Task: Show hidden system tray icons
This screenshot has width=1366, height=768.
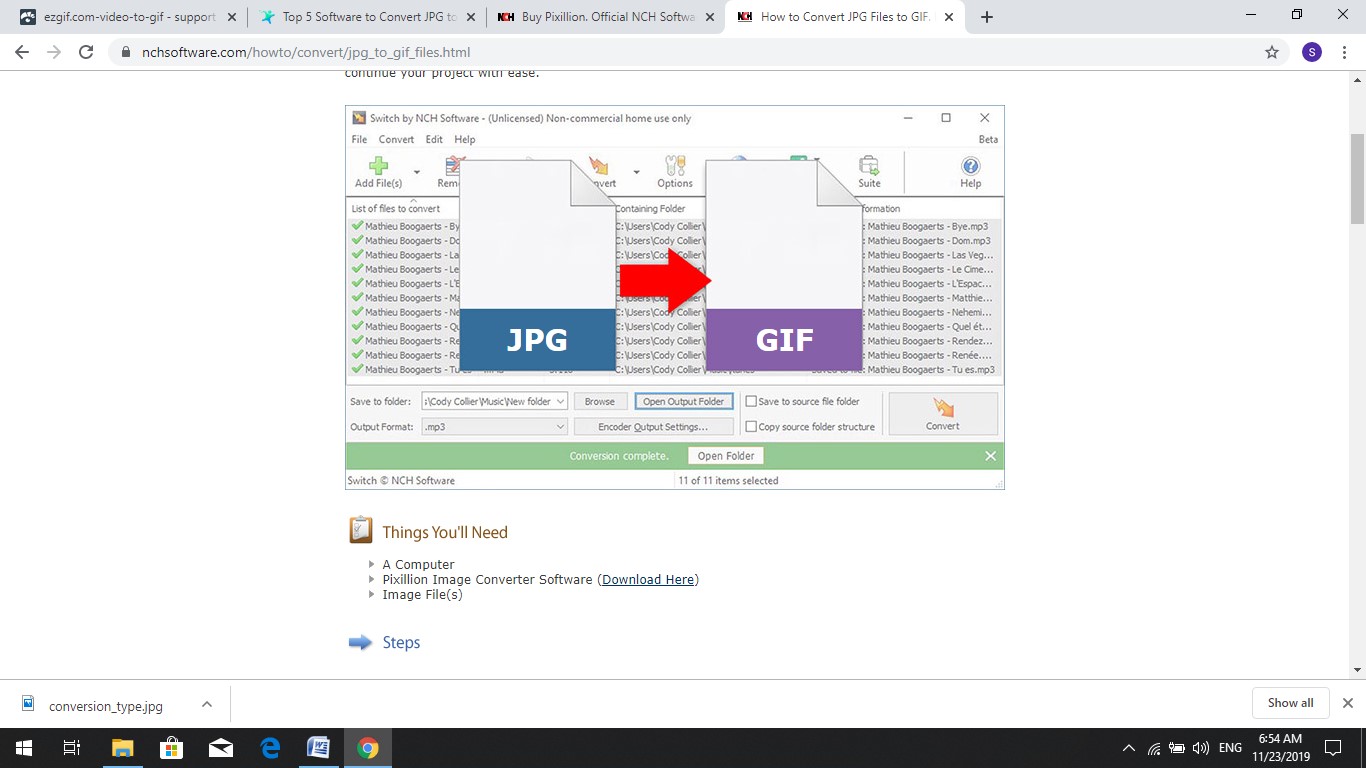Action: coord(1129,748)
